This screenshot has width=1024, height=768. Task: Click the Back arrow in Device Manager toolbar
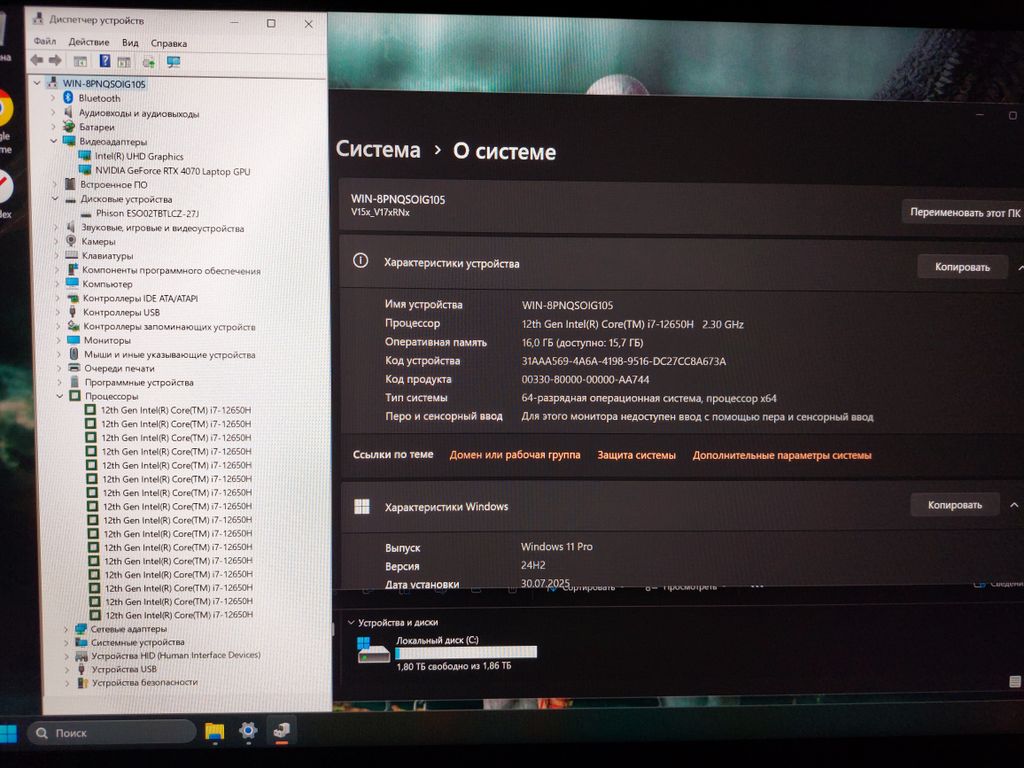(37, 61)
